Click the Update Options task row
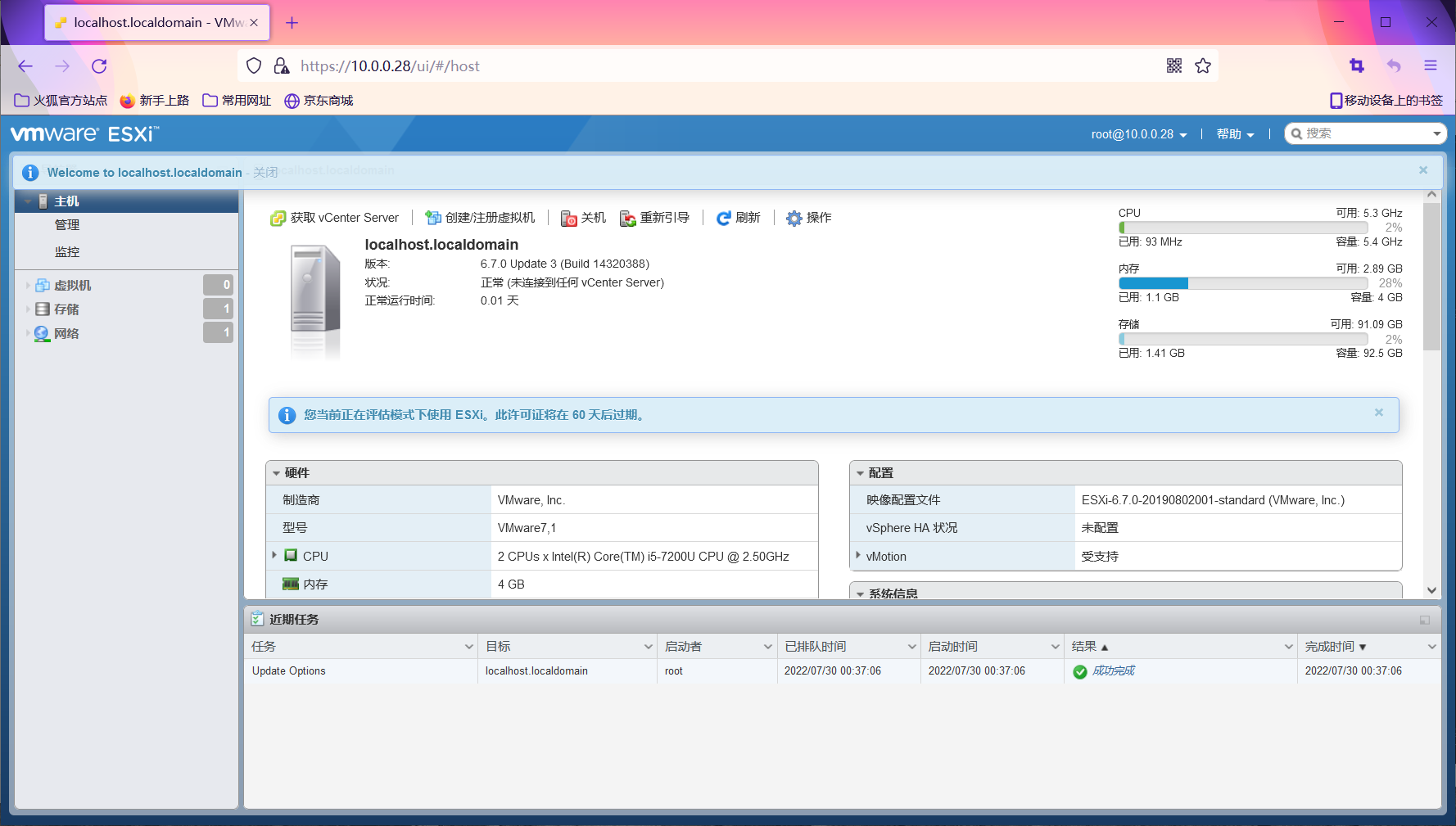 (x=842, y=671)
